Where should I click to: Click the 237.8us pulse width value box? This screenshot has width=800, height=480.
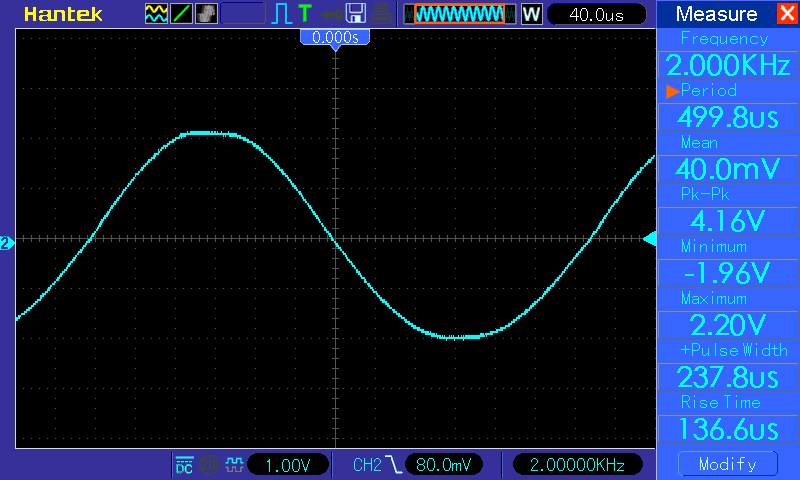(728, 377)
